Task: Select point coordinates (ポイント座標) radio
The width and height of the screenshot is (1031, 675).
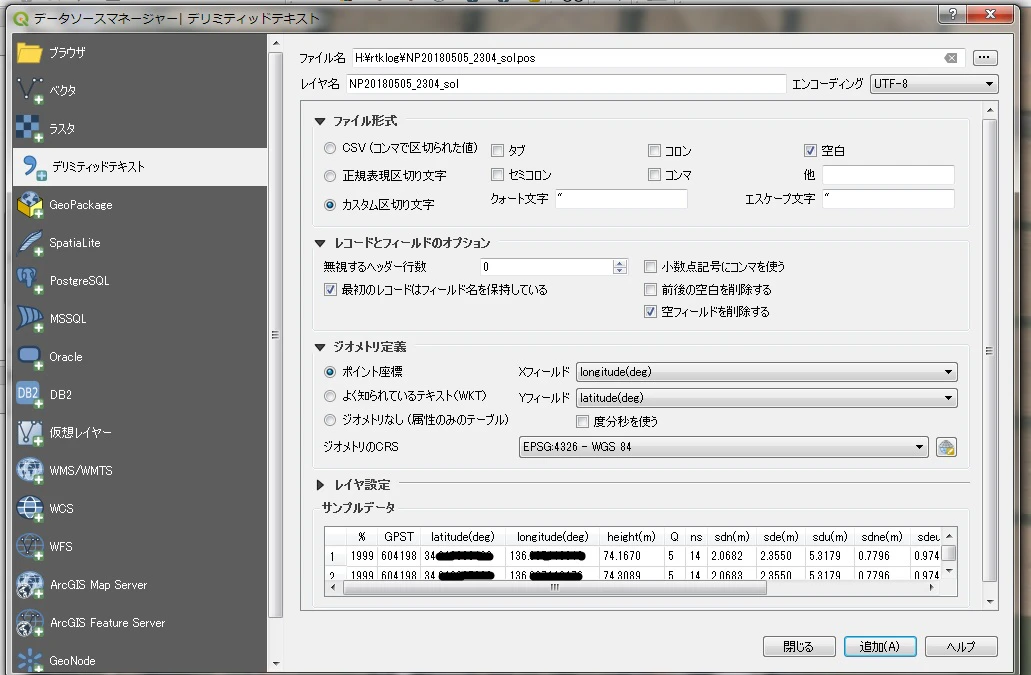Action: [x=330, y=372]
